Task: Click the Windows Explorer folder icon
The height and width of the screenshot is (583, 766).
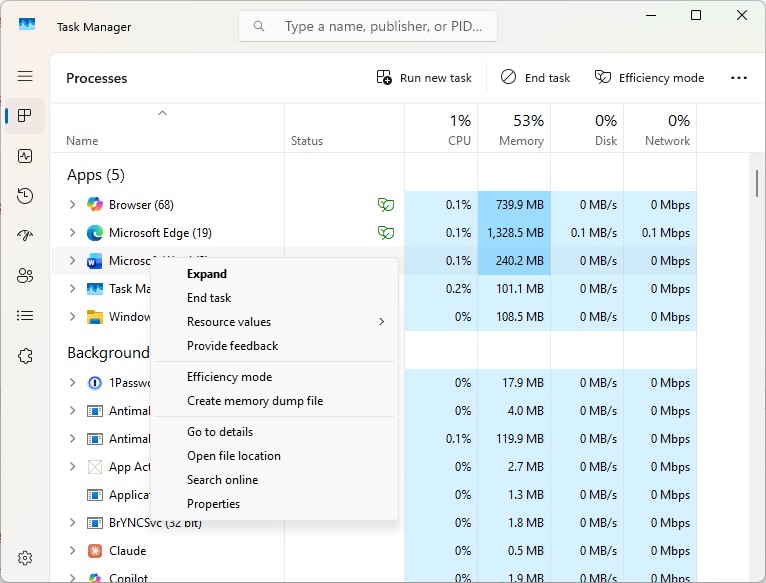Action: tap(95, 317)
